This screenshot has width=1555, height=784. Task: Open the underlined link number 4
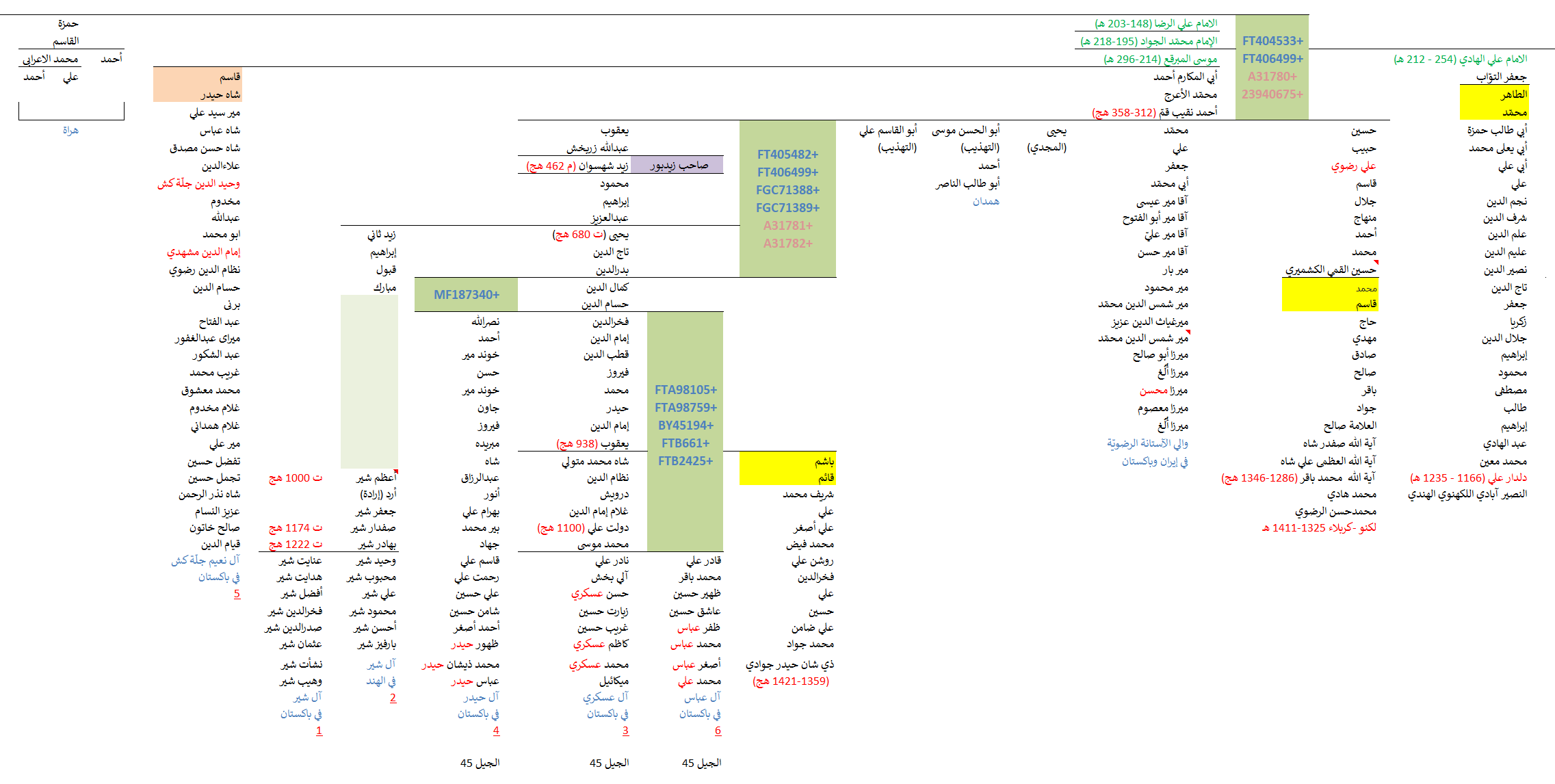(496, 731)
